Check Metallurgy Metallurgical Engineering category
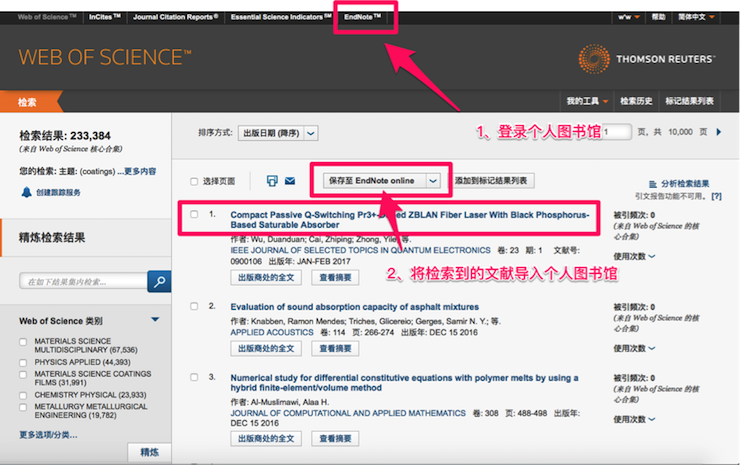740x465 pixels. click(x=23, y=407)
